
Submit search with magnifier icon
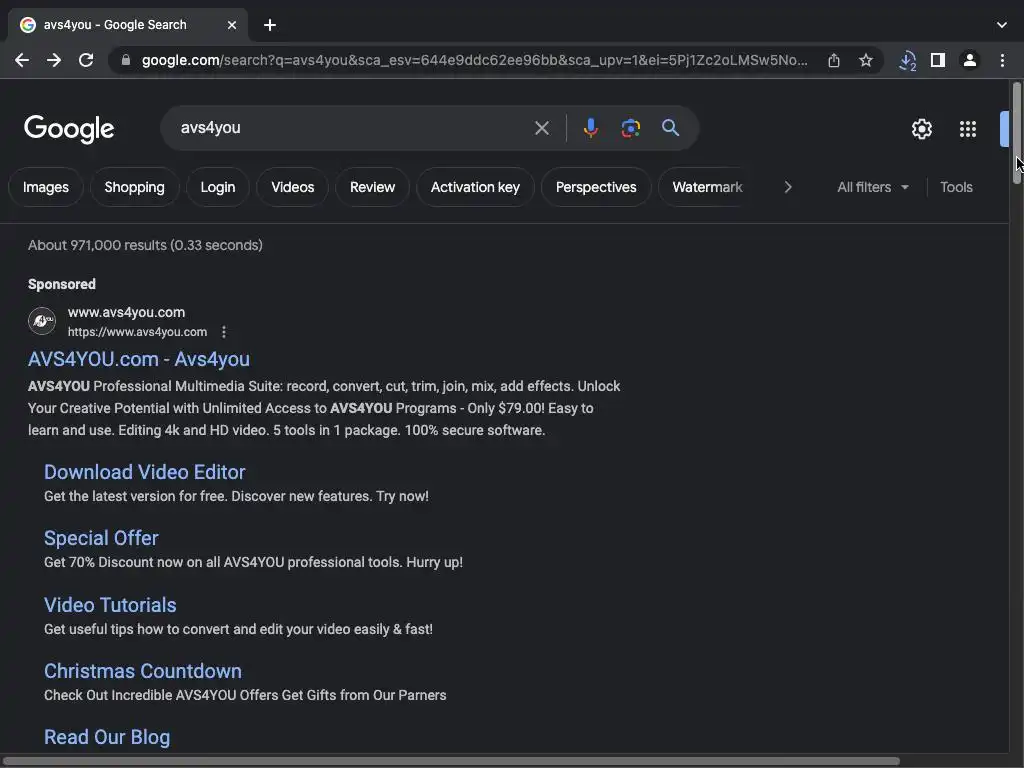[x=670, y=128]
